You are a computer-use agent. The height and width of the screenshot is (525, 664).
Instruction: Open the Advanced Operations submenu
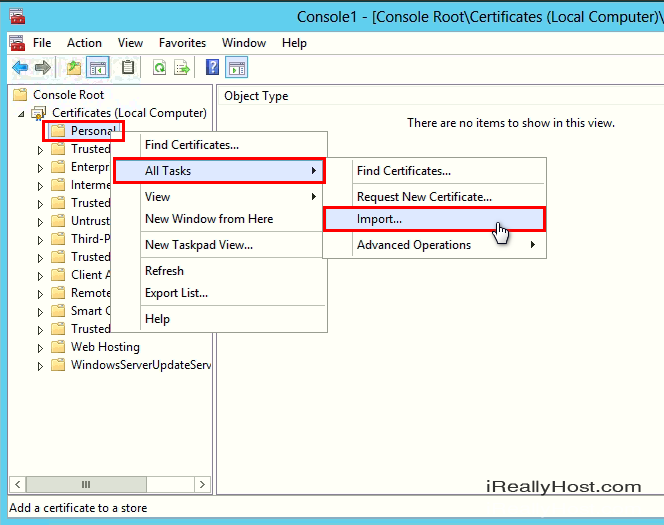(x=434, y=245)
